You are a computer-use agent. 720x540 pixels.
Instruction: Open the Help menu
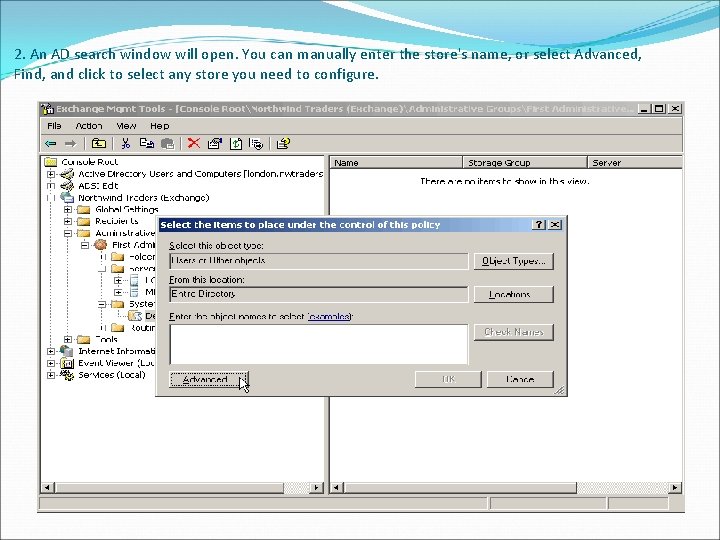[x=159, y=125]
